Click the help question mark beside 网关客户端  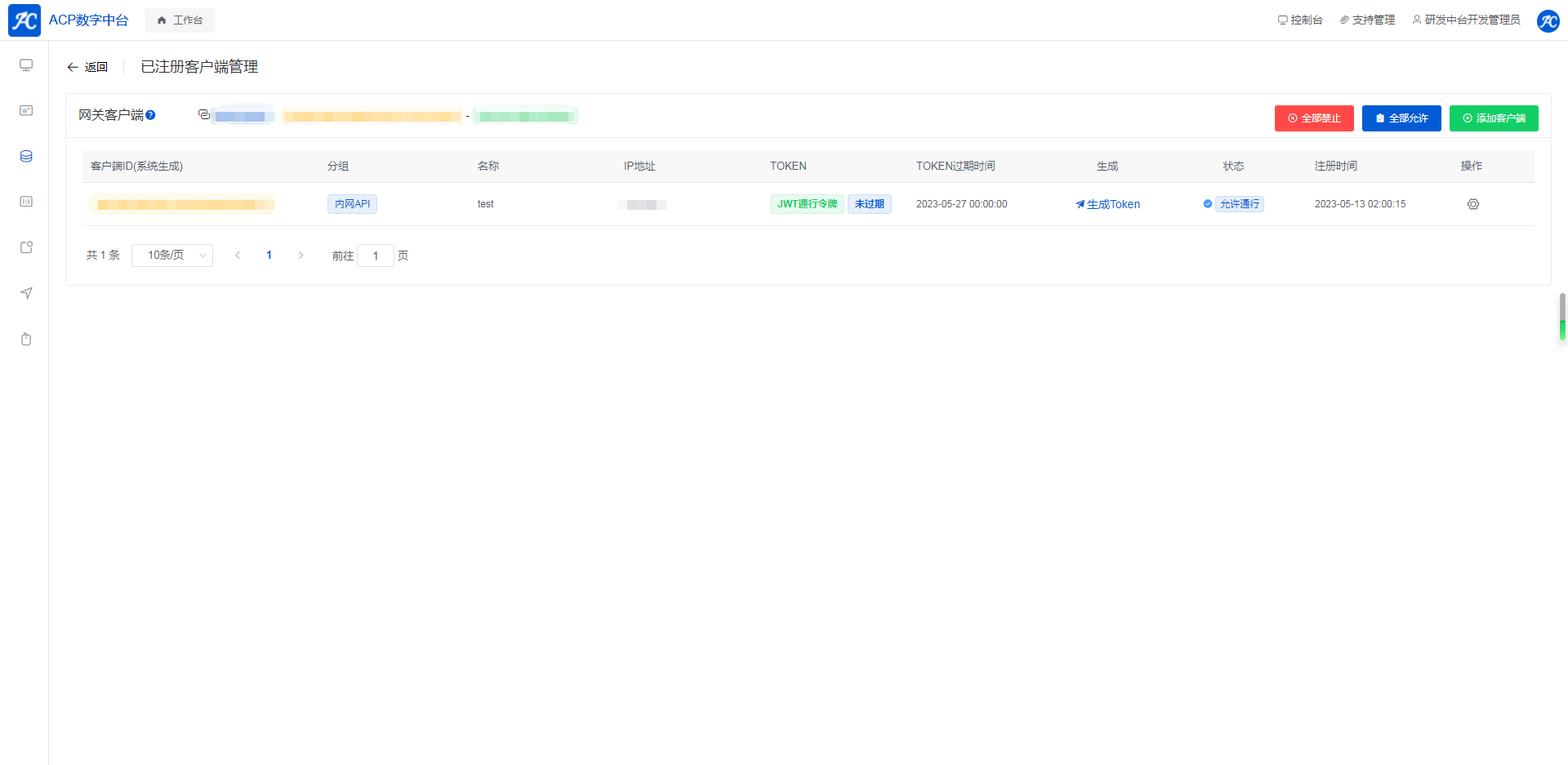tap(150, 115)
